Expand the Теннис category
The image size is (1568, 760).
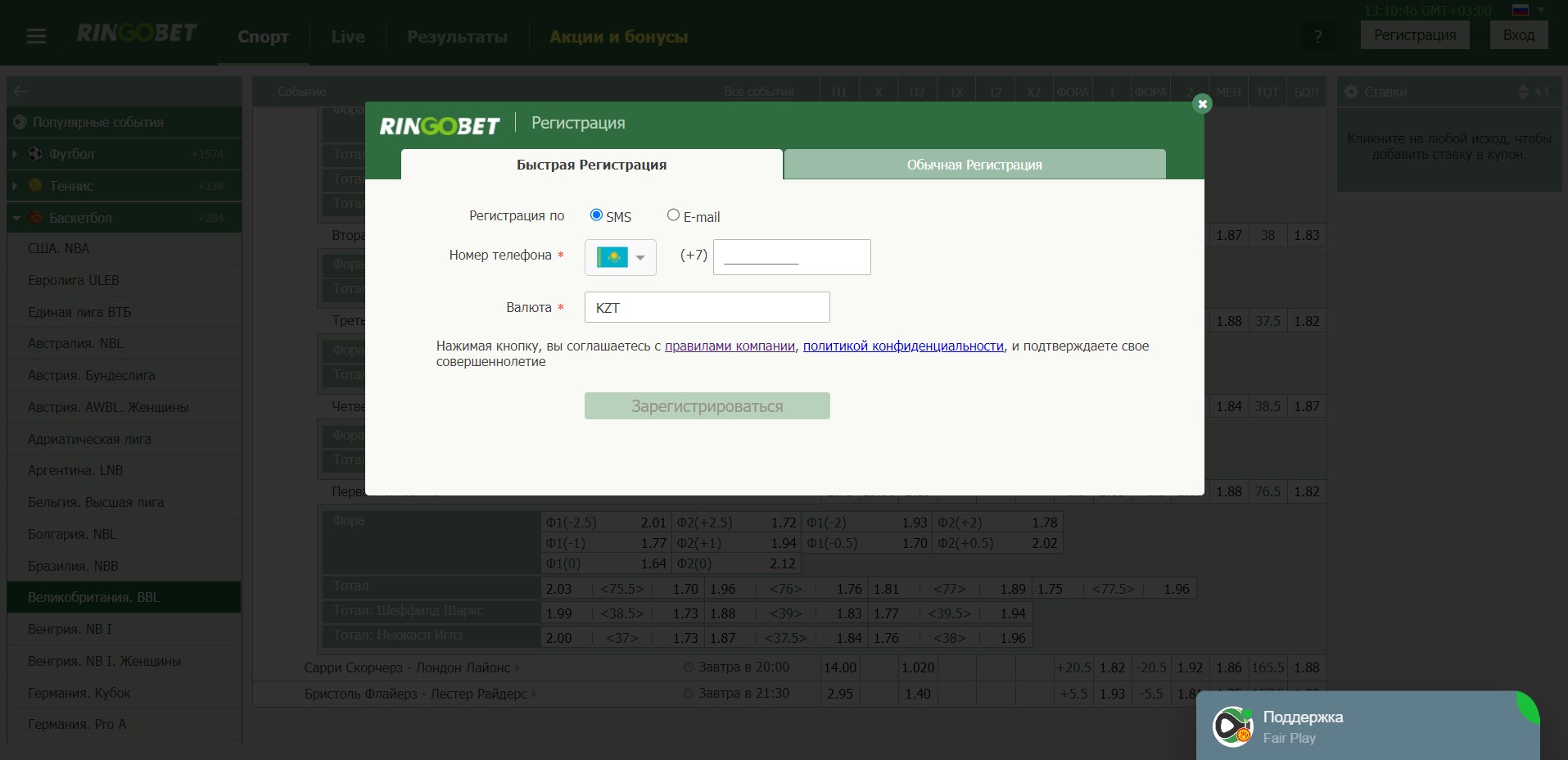[15, 185]
